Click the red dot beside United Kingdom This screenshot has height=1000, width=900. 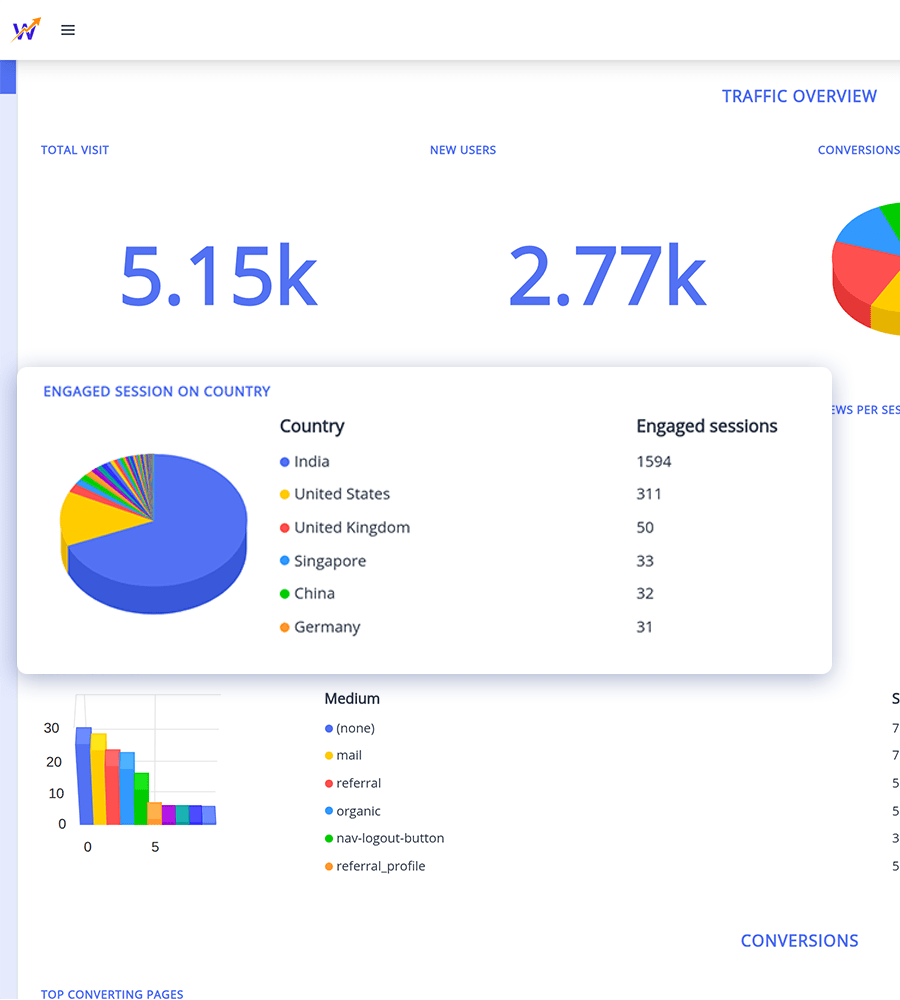point(286,527)
